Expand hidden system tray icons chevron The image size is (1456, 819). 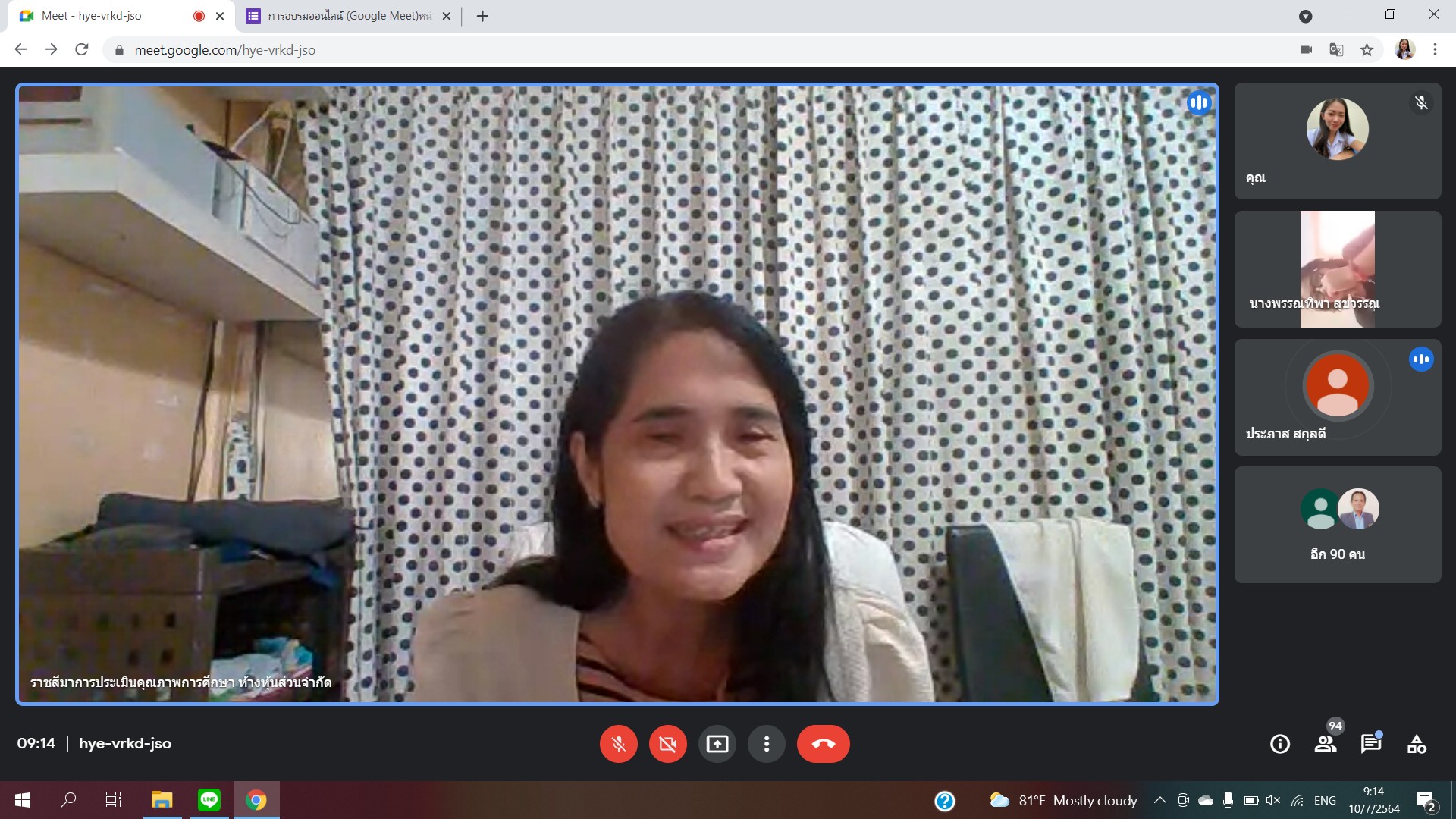(1159, 800)
